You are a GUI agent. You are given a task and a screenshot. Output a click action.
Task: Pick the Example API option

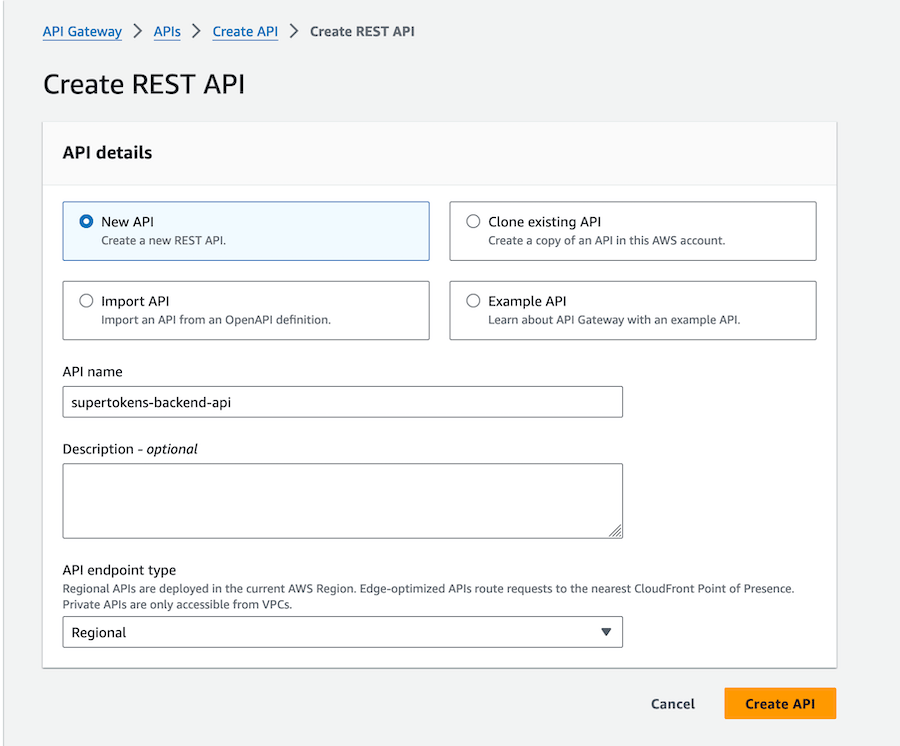pyautogui.click(x=472, y=299)
